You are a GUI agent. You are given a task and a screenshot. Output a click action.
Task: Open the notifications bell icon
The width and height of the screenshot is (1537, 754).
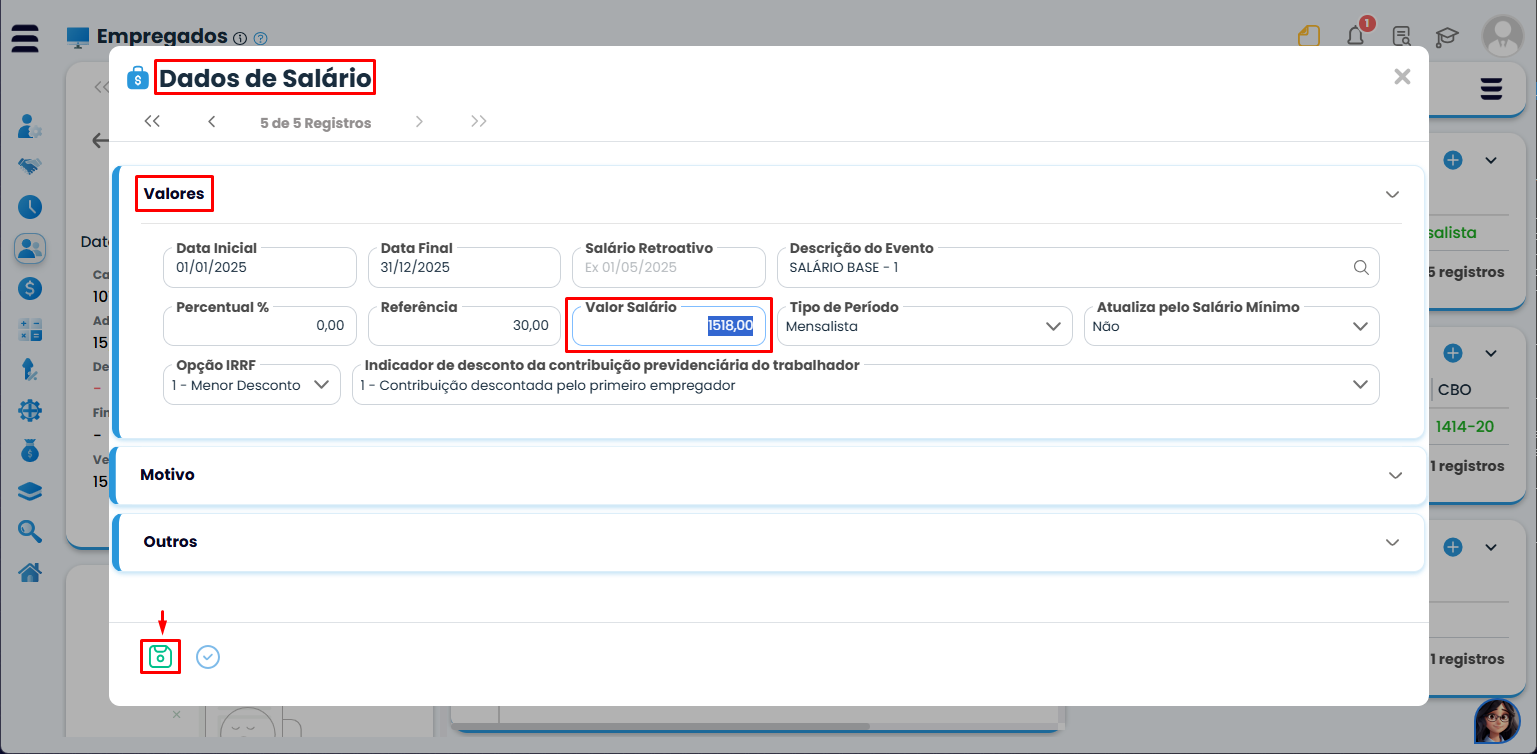(1355, 37)
